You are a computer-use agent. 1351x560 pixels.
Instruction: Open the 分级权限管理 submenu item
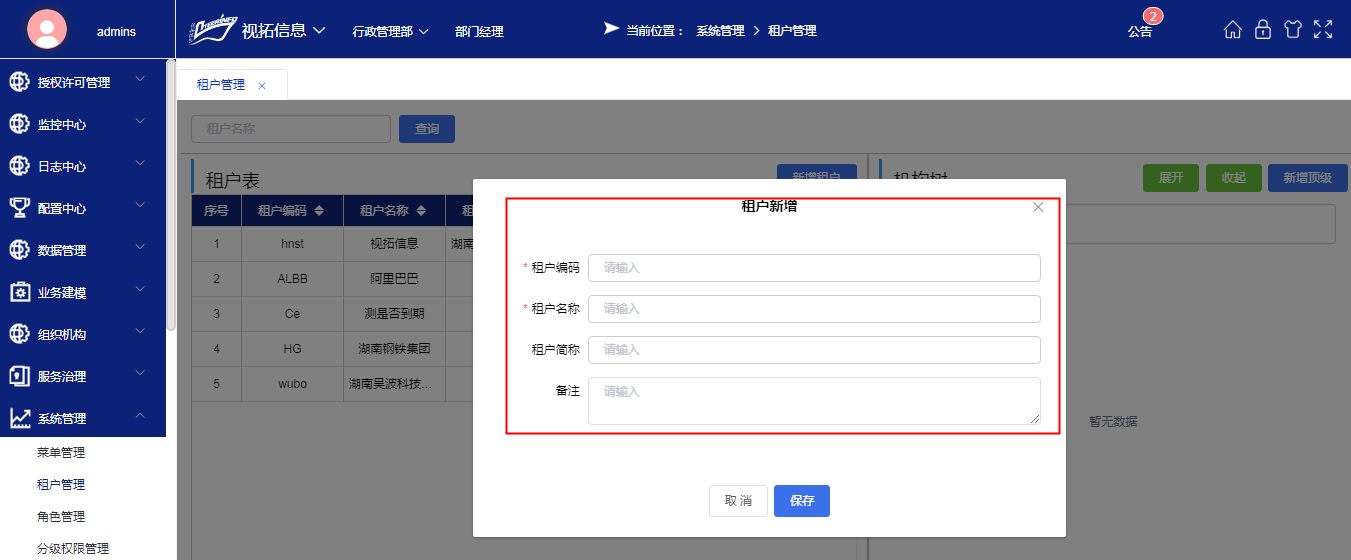coord(73,548)
